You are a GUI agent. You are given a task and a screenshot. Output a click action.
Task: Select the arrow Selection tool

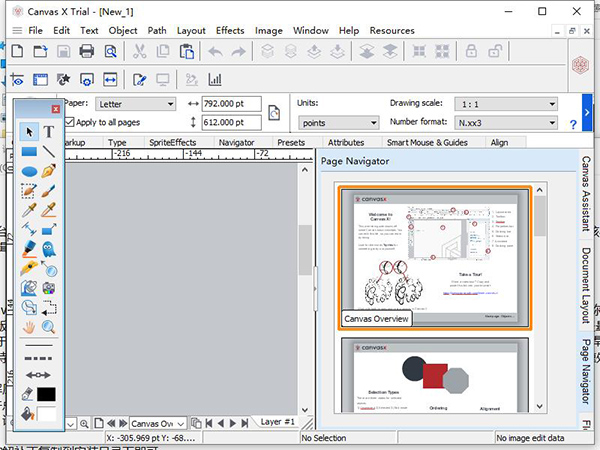pos(29,132)
